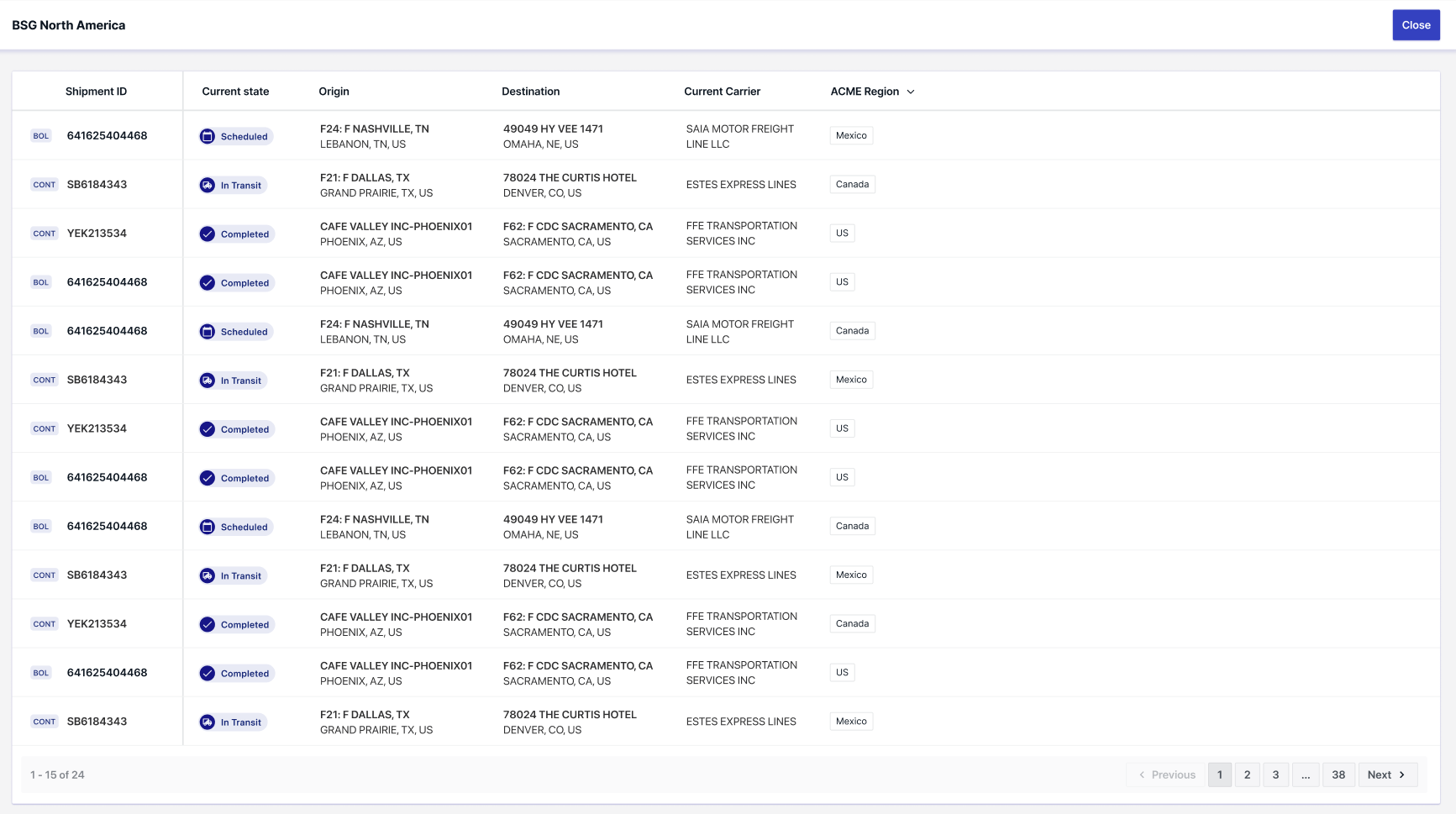Screen dimensions: 1456x814
Task: Open page 2 in pagination
Action: [x=1247, y=775]
